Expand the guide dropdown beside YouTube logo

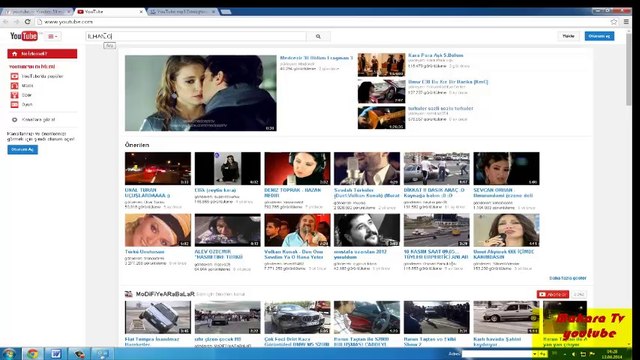pos(53,36)
